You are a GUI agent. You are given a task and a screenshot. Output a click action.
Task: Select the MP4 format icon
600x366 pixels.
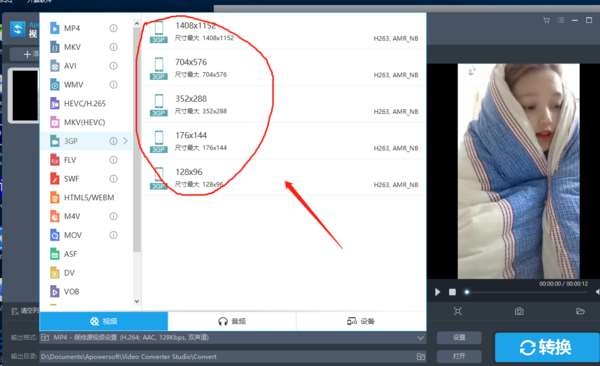(55, 28)
